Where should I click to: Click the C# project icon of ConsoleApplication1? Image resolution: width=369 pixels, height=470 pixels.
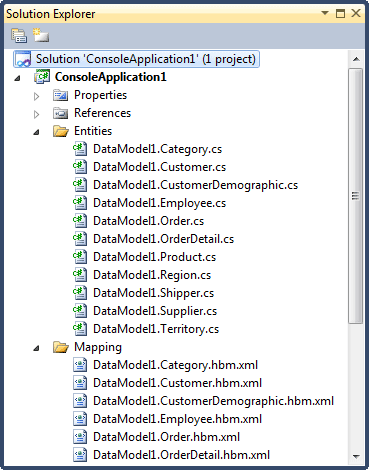(42, 77)
